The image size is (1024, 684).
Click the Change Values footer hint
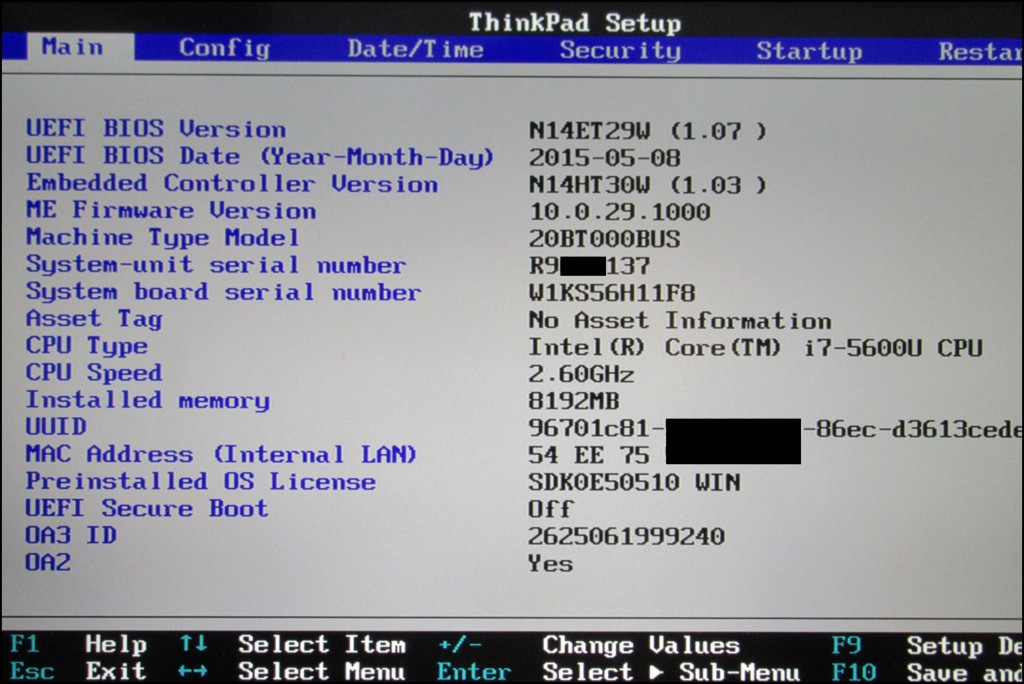point(641,645)
